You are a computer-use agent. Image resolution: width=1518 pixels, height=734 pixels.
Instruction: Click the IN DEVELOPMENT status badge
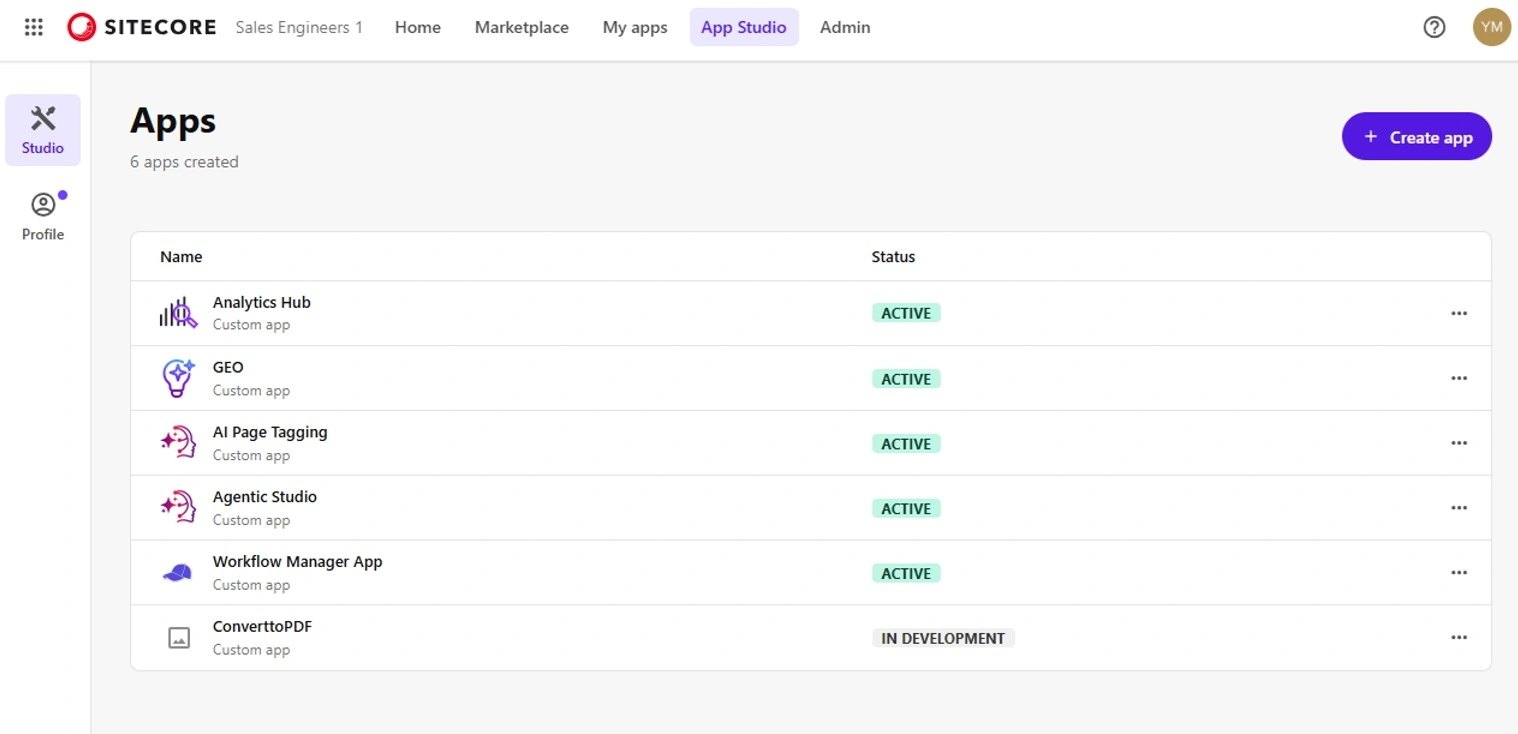click(x=942, y=637)
